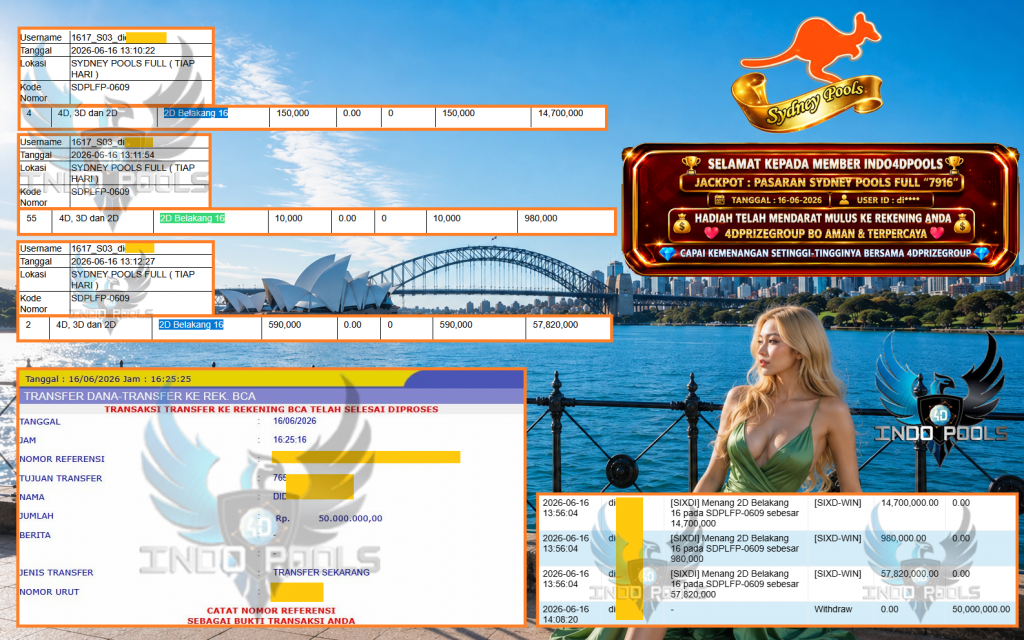
Task: Click the row number 55 cell
Action: click(x=31, y=218)
